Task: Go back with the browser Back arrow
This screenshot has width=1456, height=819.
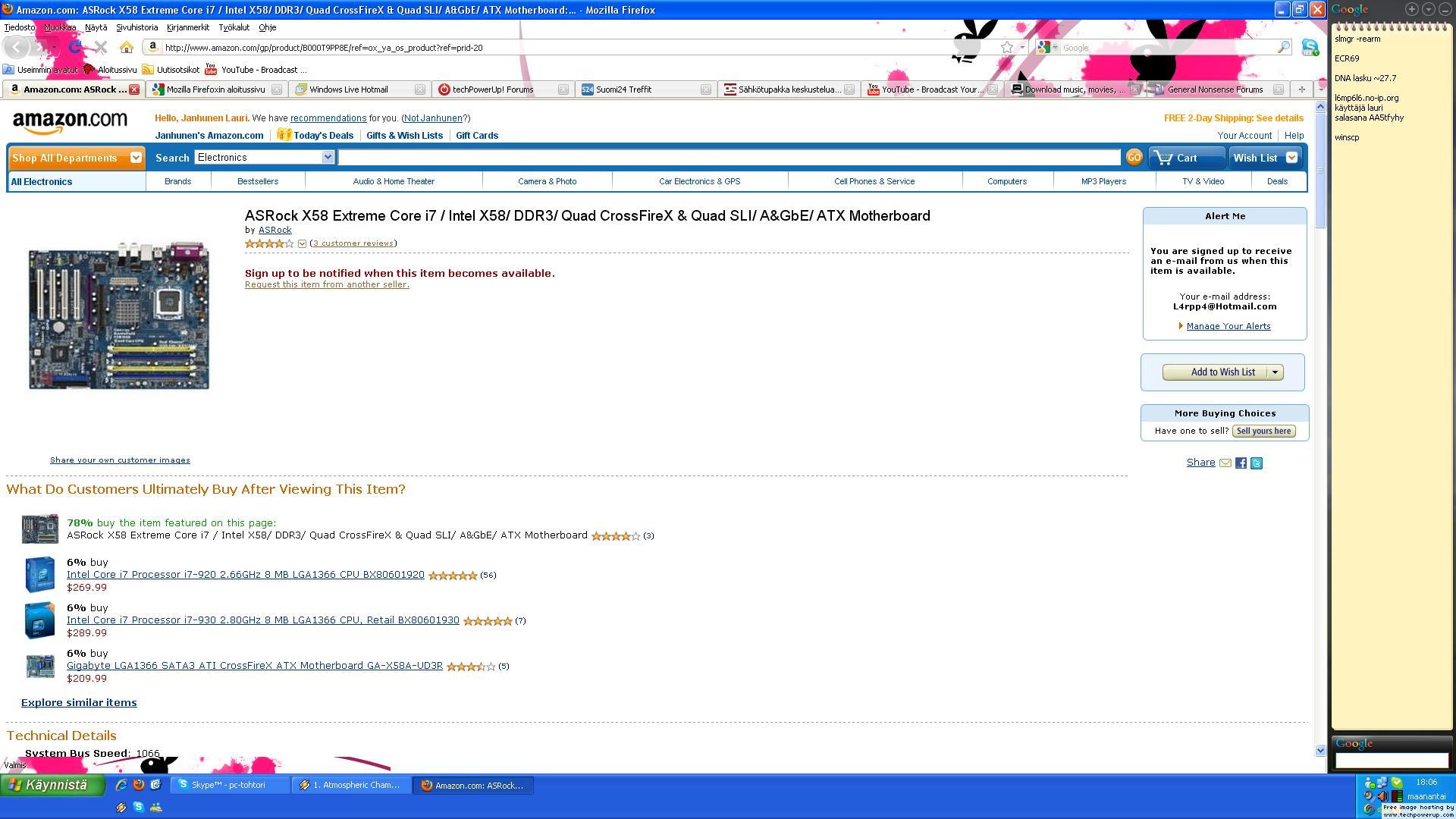Action: [17, 47]
